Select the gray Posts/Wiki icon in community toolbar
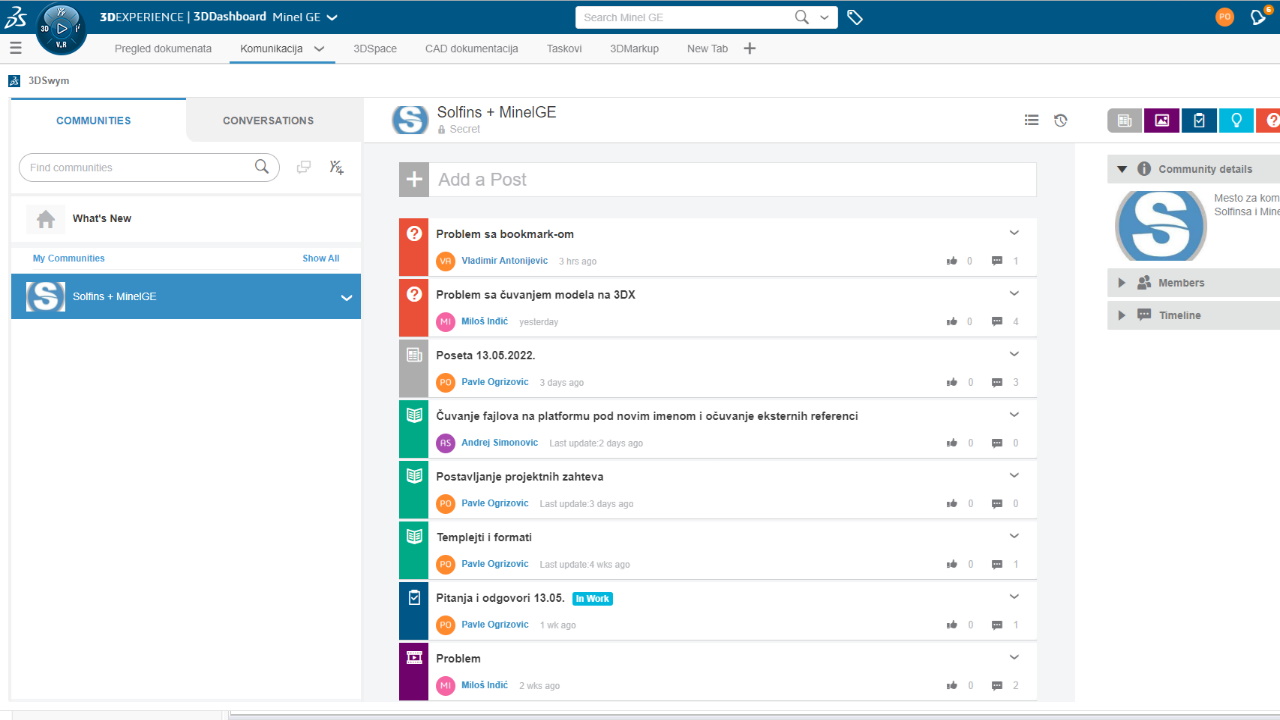The width and height of the screenshot is (1280, 720). pos(1123,120)
